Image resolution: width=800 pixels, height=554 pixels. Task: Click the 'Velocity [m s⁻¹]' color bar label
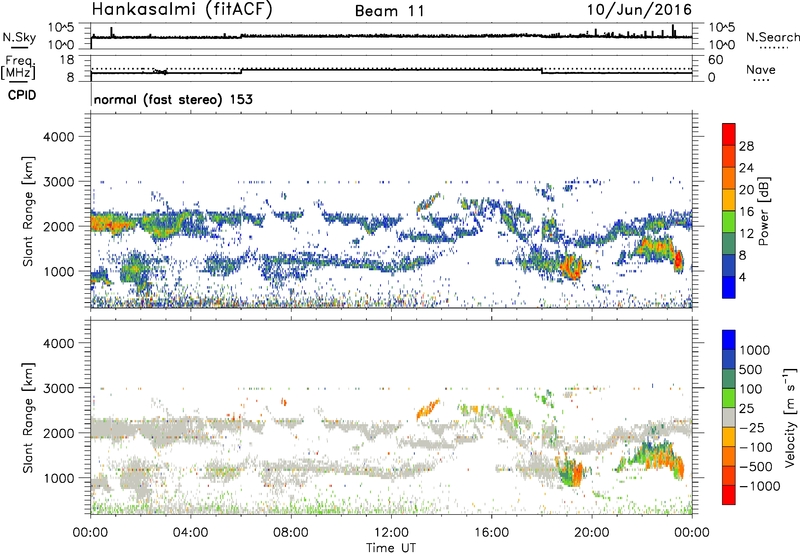pos(790,417)
